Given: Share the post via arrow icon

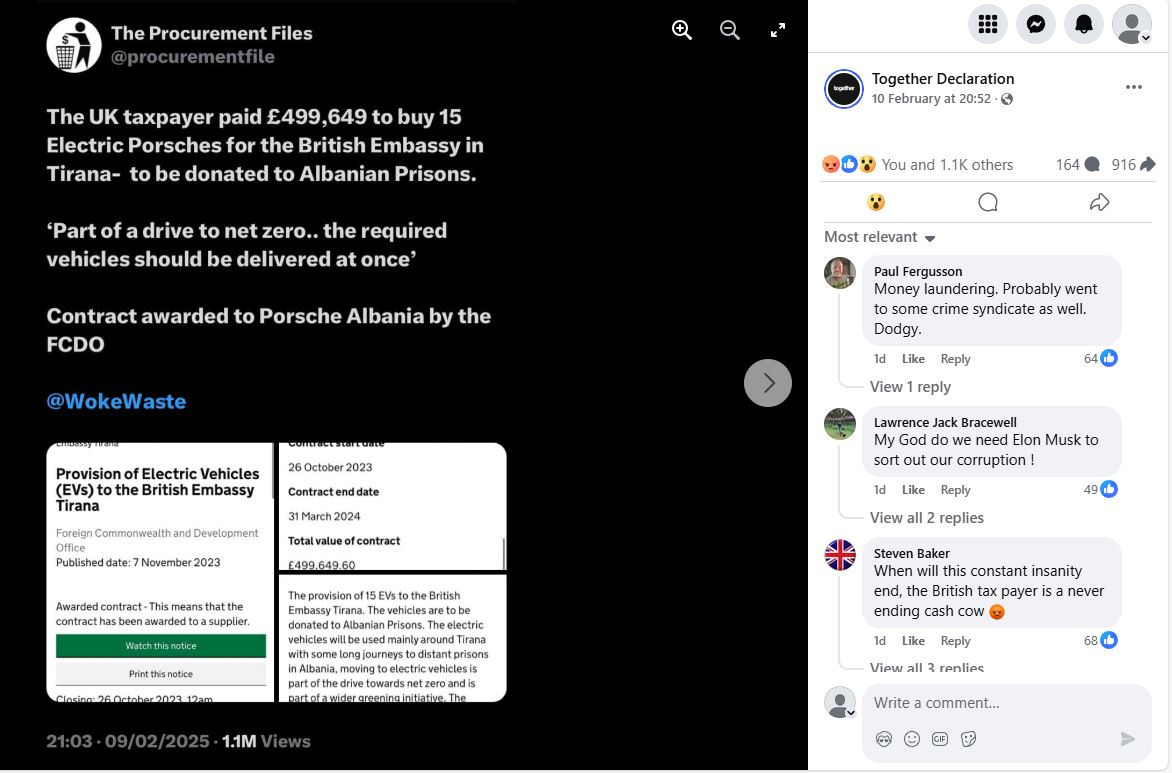Looking at the screenshot, I should (x=1099, y=203).
